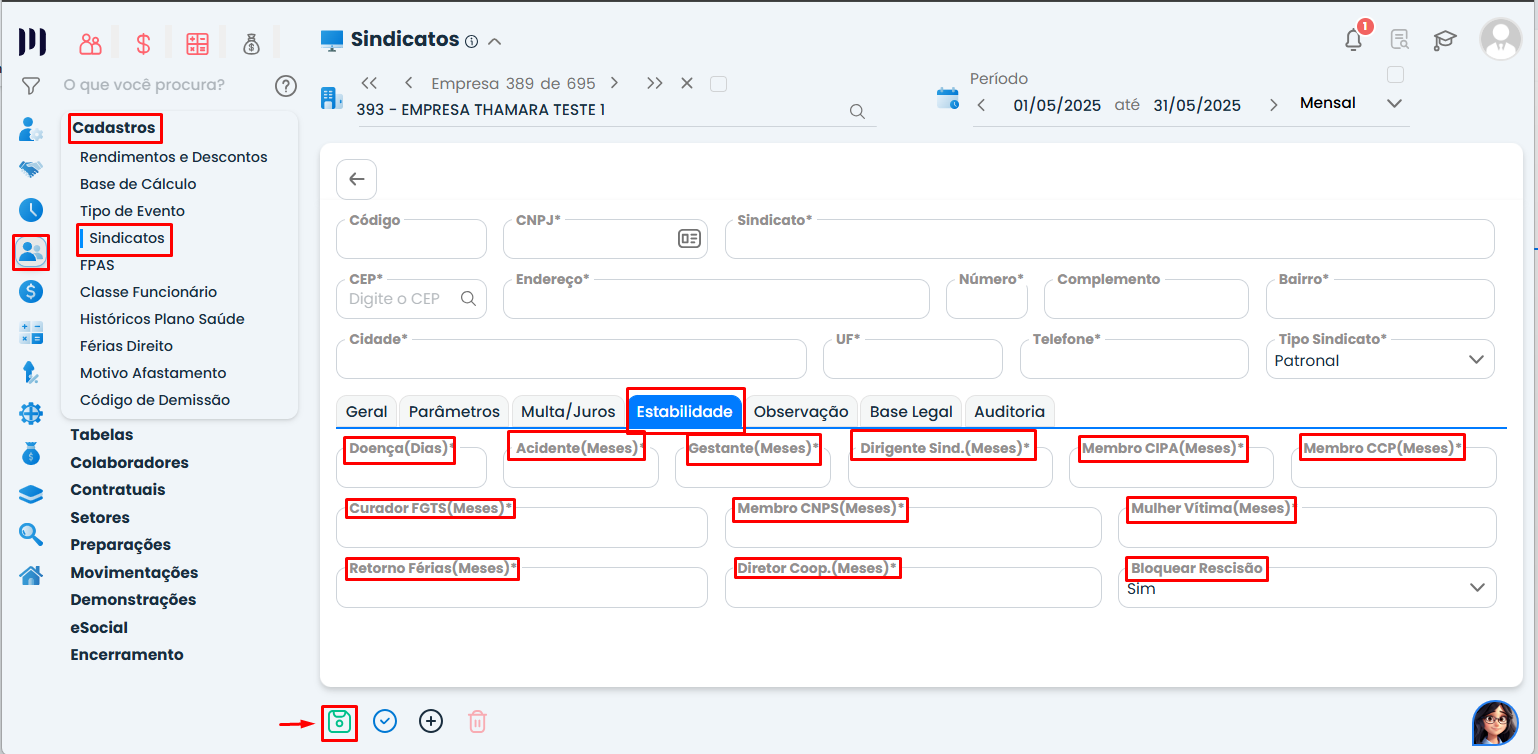Jump to the last company with the double-right arrow
Screen dimensions: 1538x754
(654, 83)
